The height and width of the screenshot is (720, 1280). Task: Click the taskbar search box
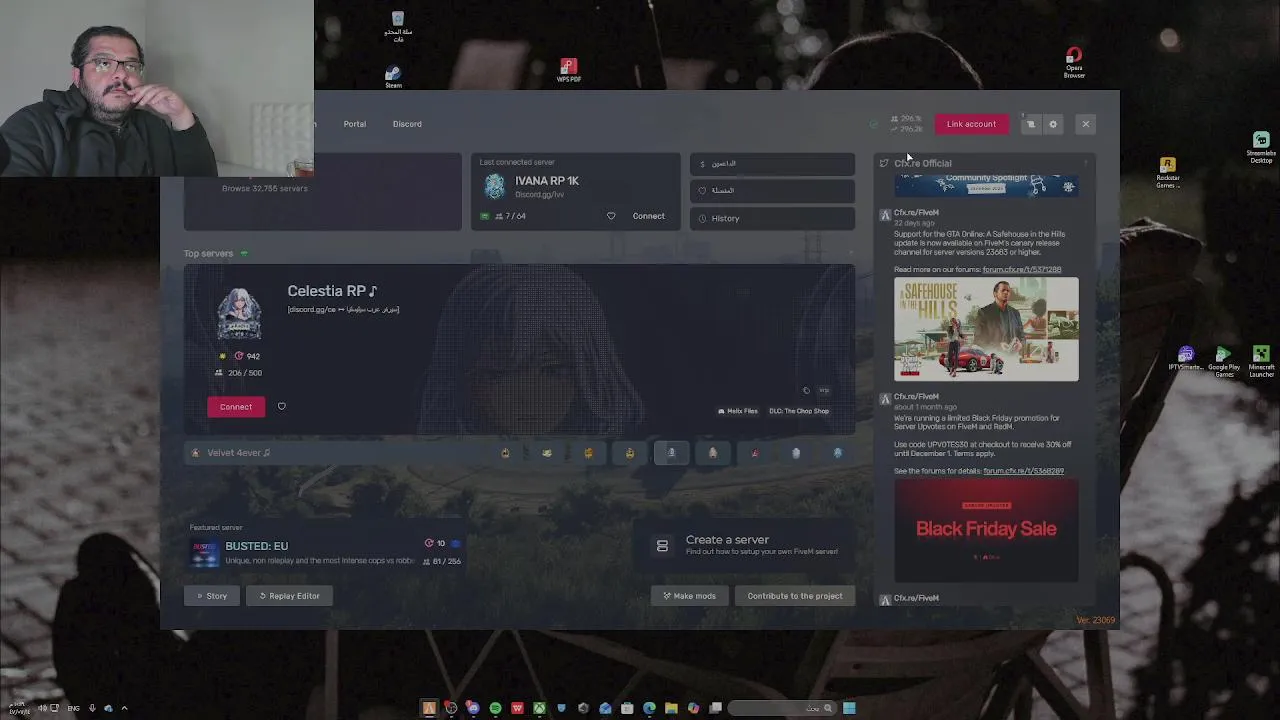click(x=781, y=708)
